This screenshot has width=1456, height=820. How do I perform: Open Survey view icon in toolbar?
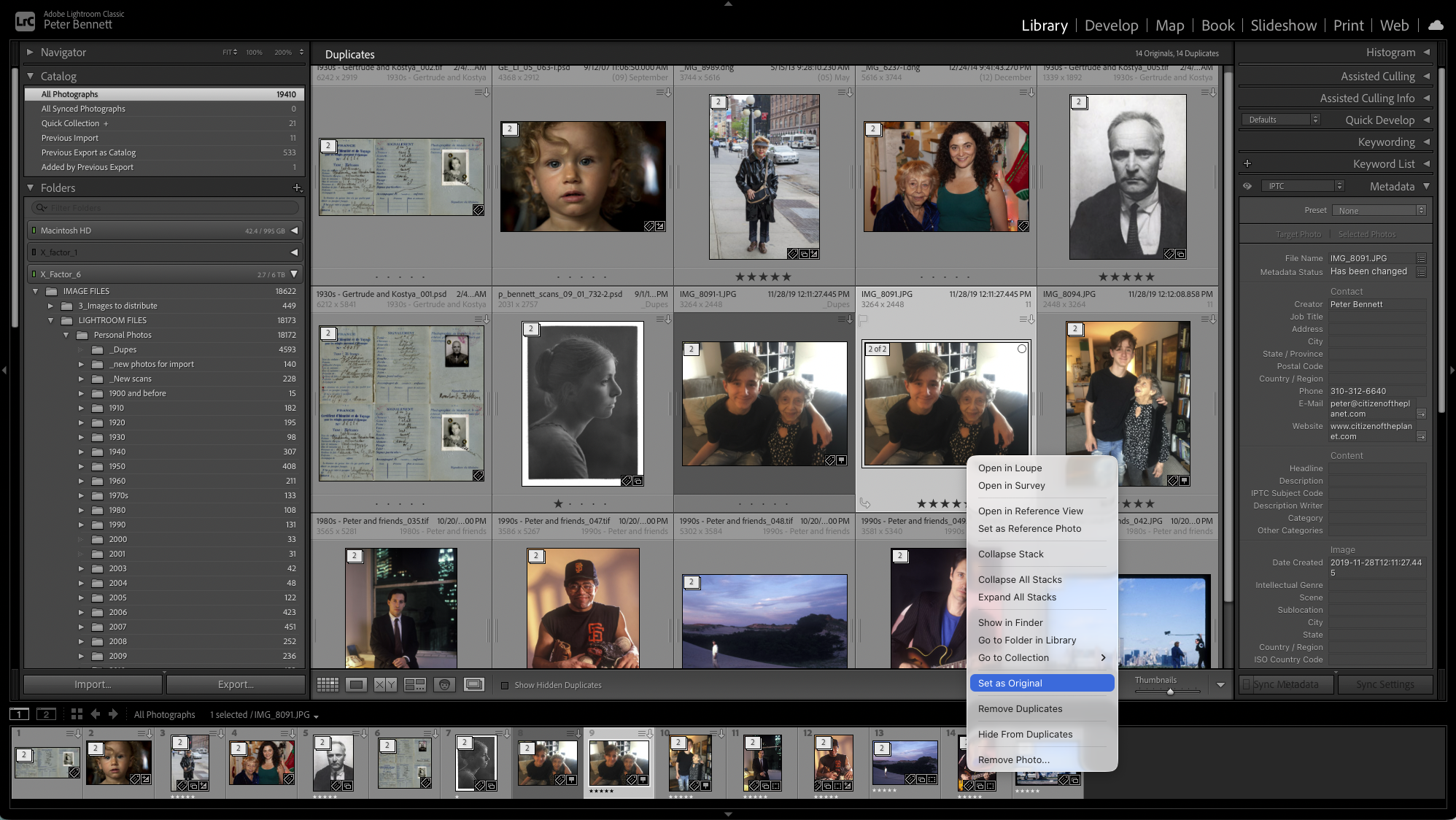(415, 684)
